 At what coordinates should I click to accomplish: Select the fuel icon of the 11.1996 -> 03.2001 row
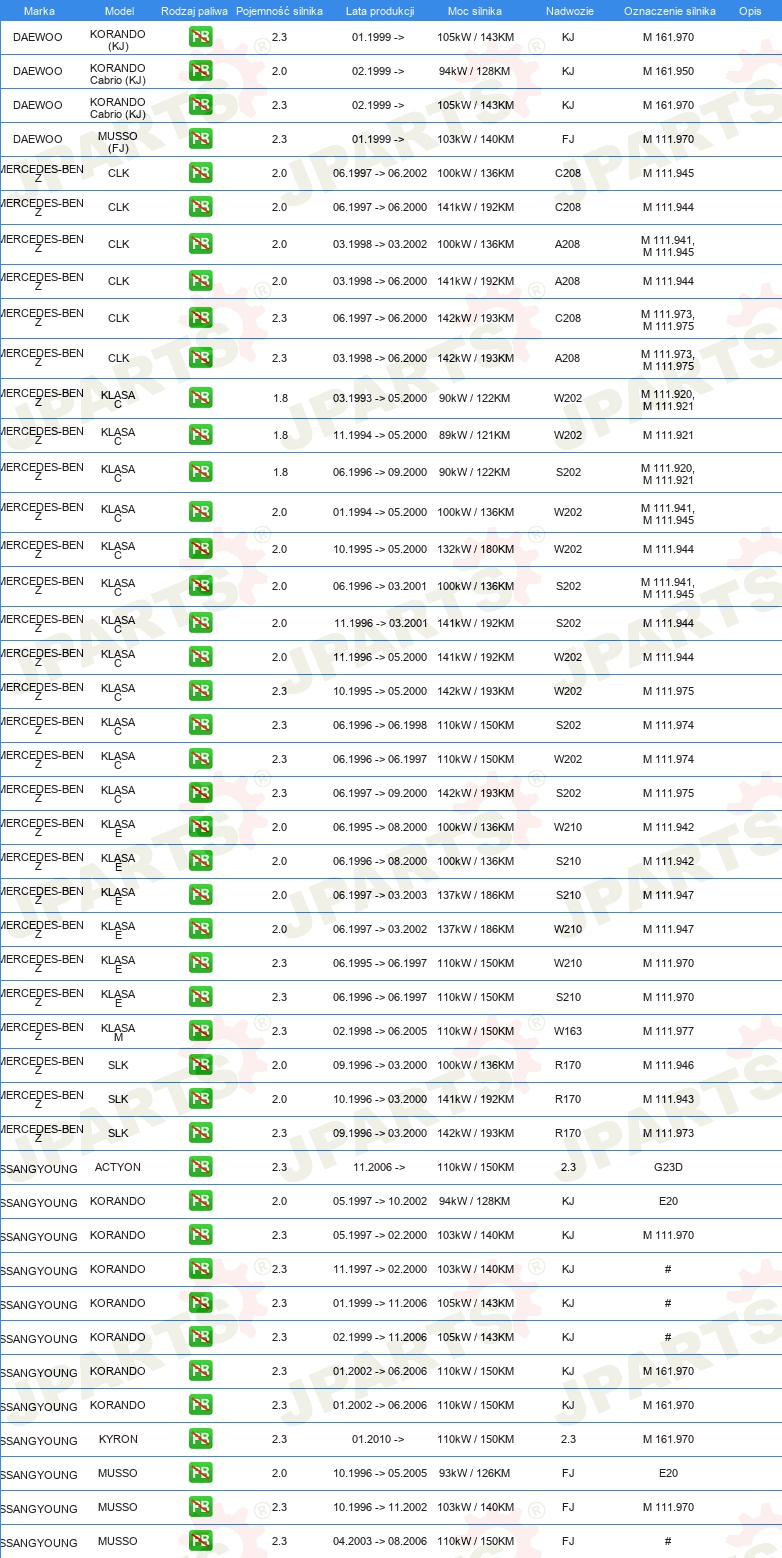click(x=201, y=623)
